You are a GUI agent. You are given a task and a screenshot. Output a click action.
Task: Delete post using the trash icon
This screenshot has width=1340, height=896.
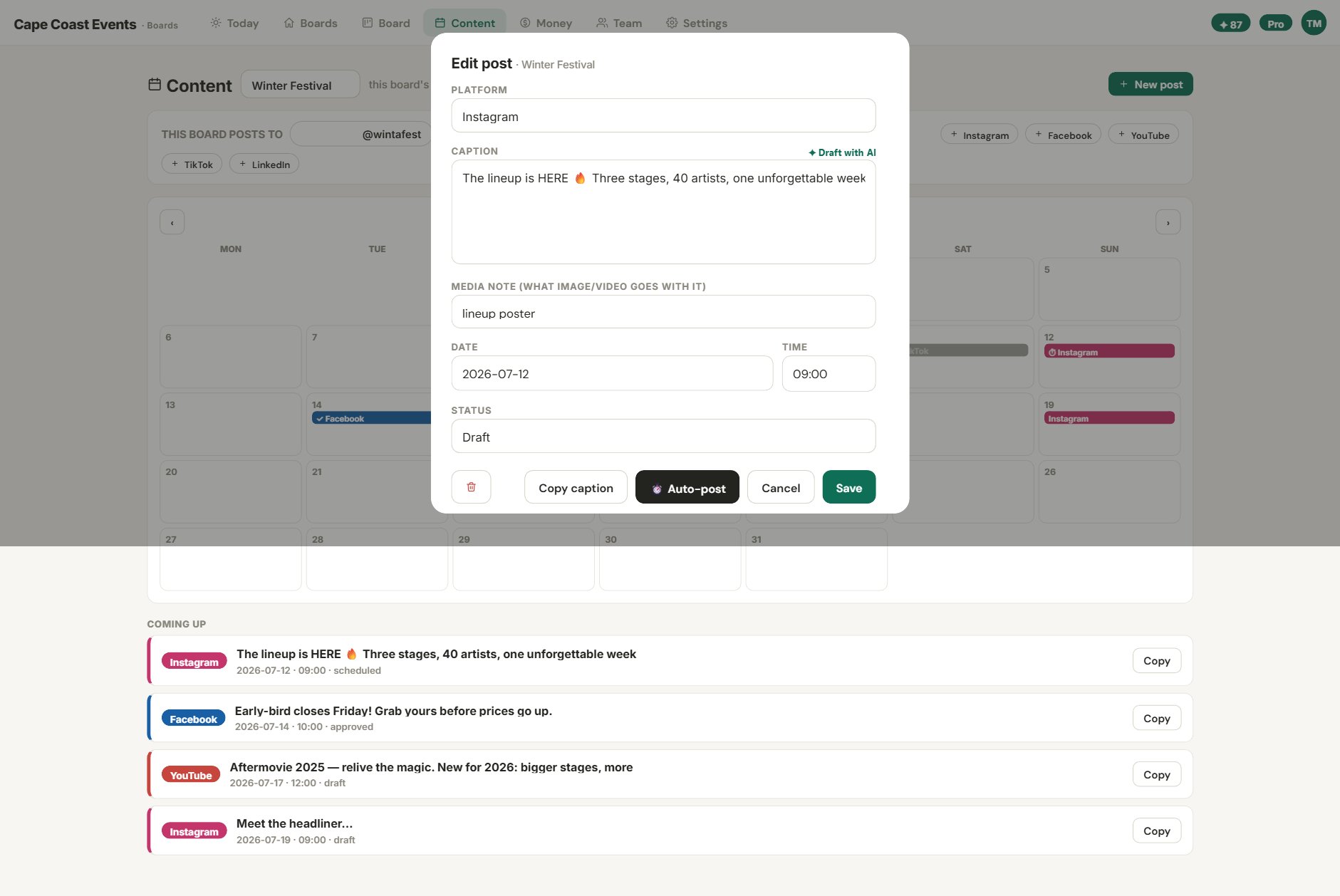click(x=471, y=487)
